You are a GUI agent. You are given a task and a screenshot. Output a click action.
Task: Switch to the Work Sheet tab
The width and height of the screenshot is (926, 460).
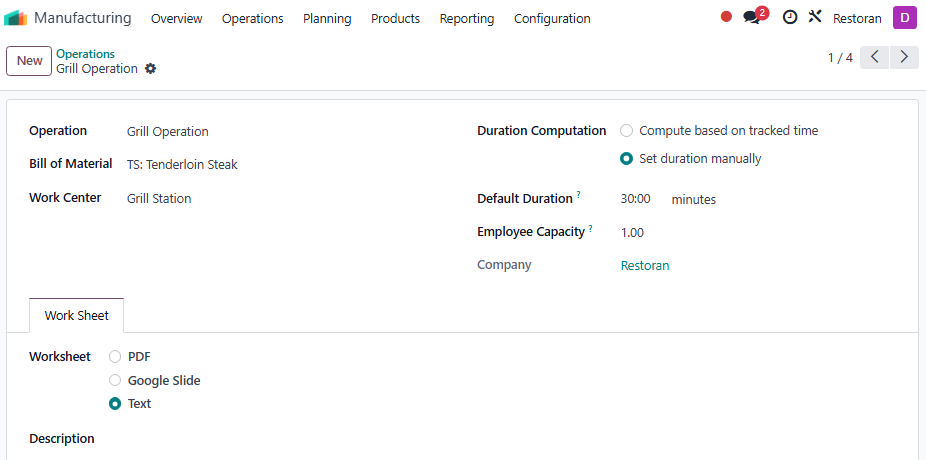77,315
